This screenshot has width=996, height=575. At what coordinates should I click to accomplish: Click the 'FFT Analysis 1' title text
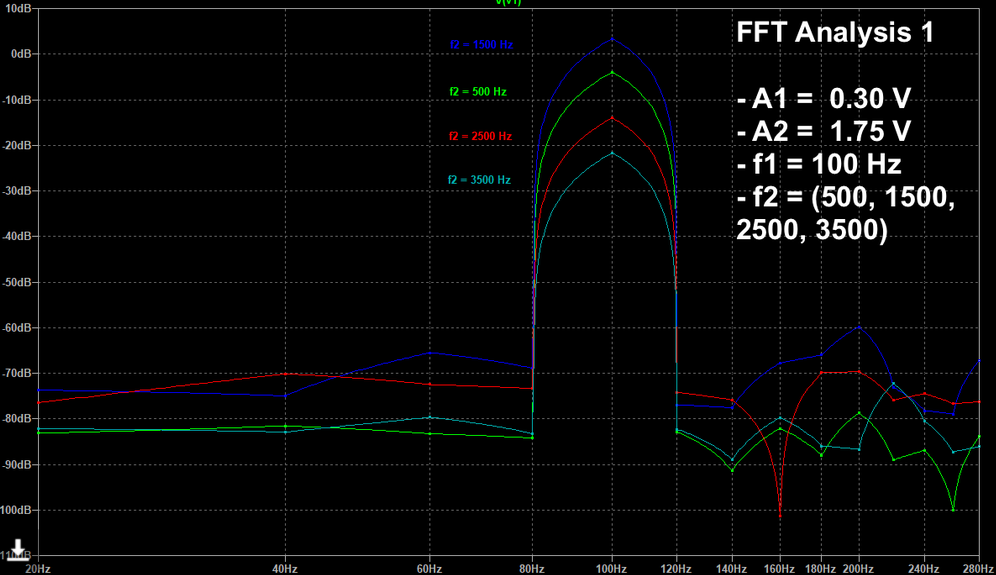(x=835, y=32)
